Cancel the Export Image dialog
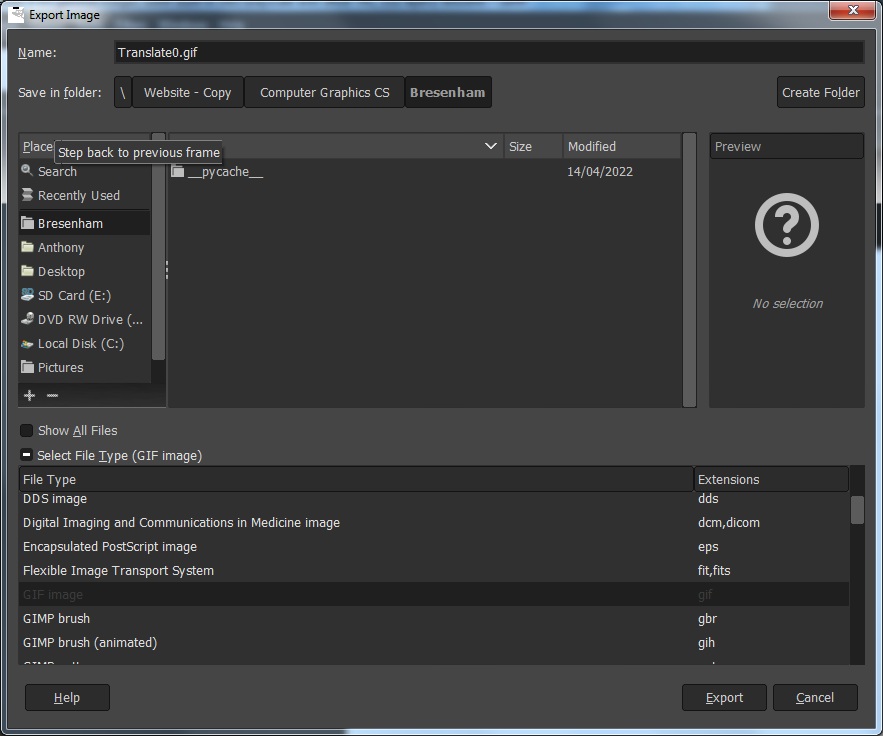Screen dimensions: 883x736 (815, 697)
